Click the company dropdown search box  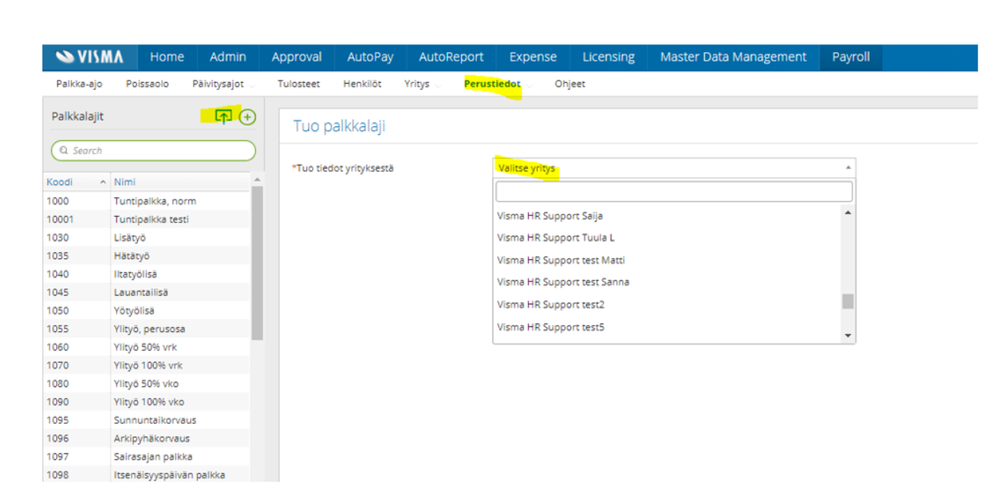[674, 192]
